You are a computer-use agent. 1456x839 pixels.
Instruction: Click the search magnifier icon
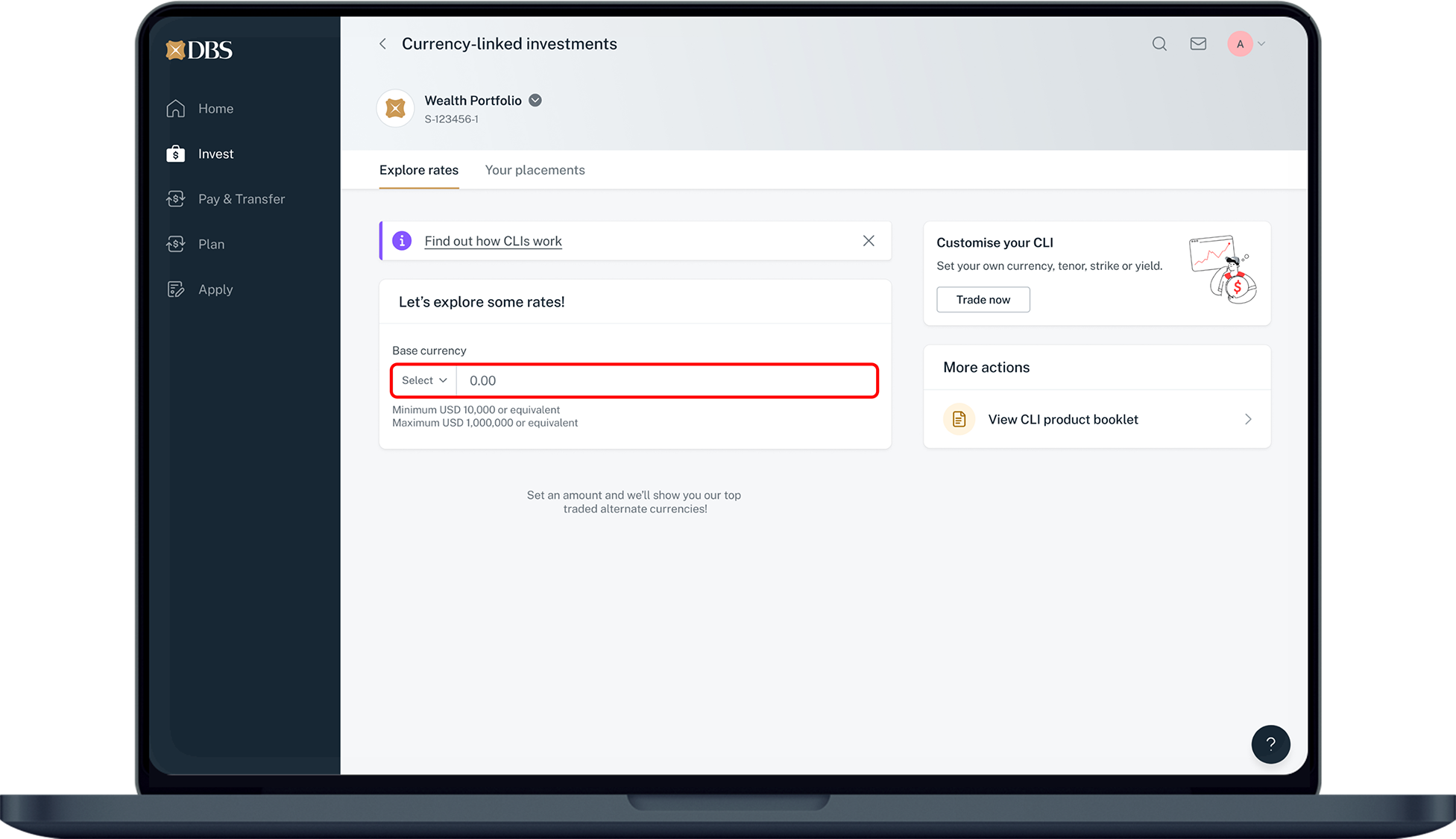tap(1159, 44)
